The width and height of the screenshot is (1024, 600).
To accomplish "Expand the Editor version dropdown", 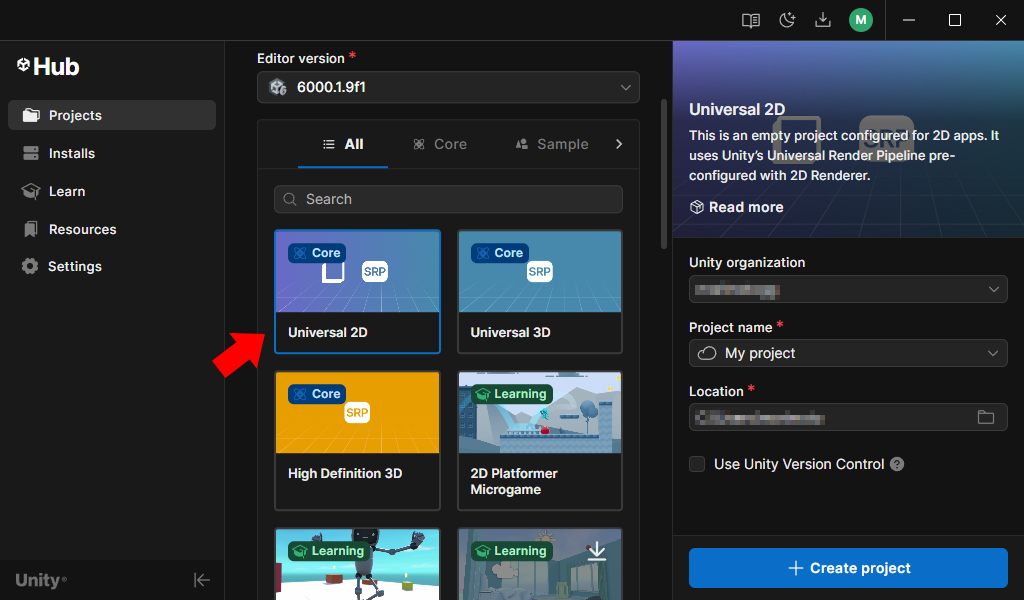I will pos(448,87).
